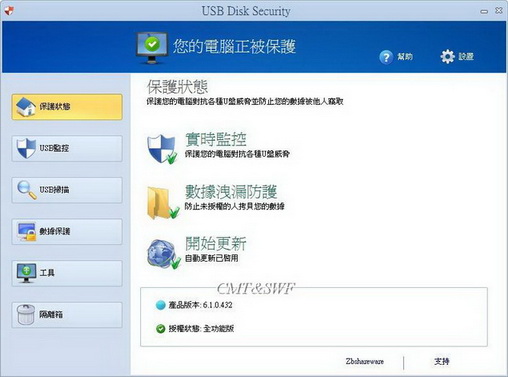Image resolution: width=508 pixels, height=377 pixels.
Task: Click the USB Disk Security window title
Action: tap(246, 11)
